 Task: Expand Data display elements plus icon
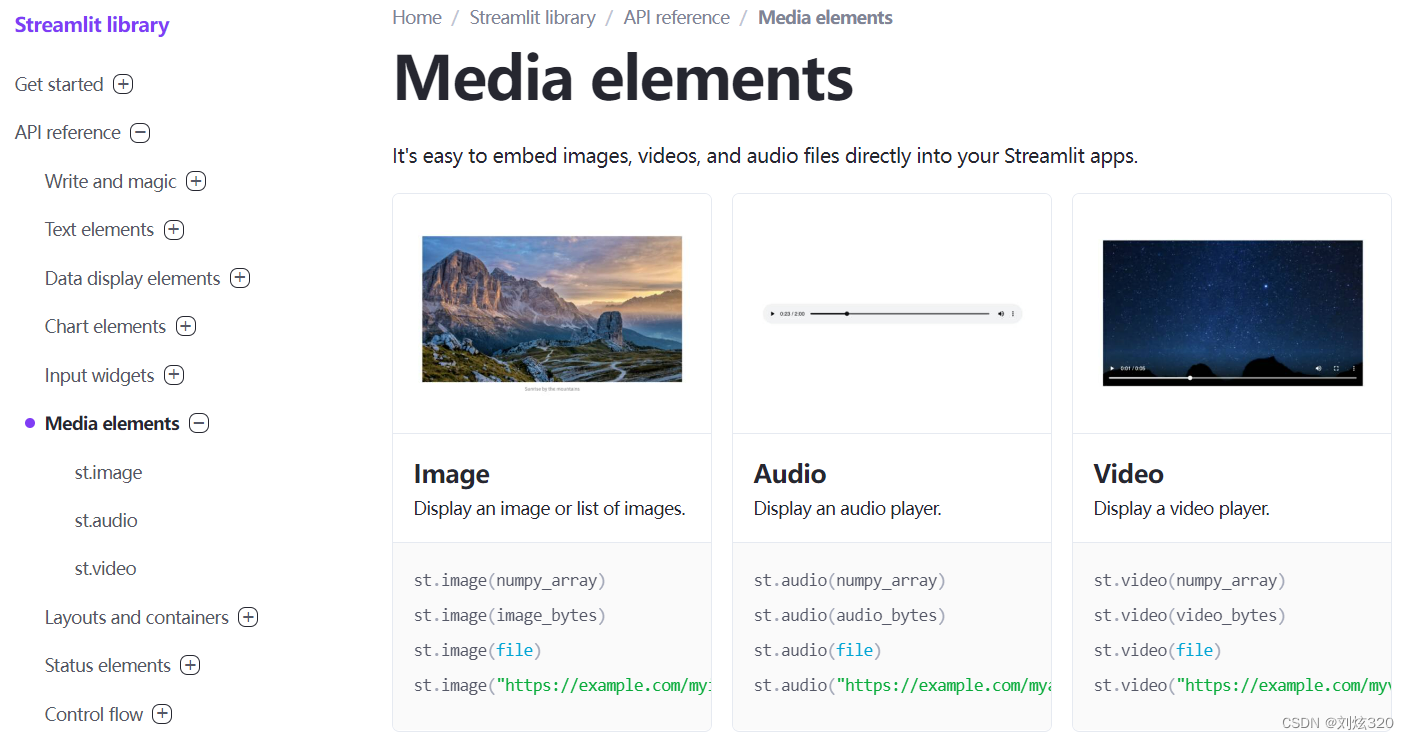pos(240,278)
